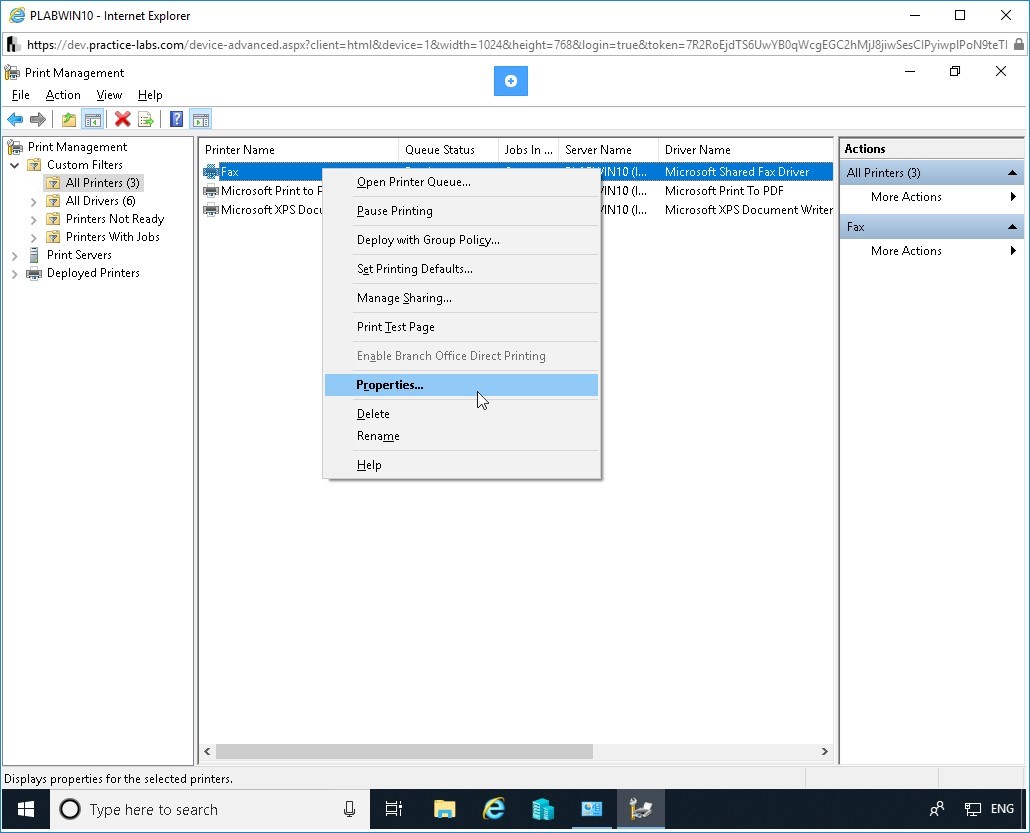Viewport: 1030px width, 833px height.
Task: Choose Open Printer Queue... from context menu
Action: tap(461, 182)
